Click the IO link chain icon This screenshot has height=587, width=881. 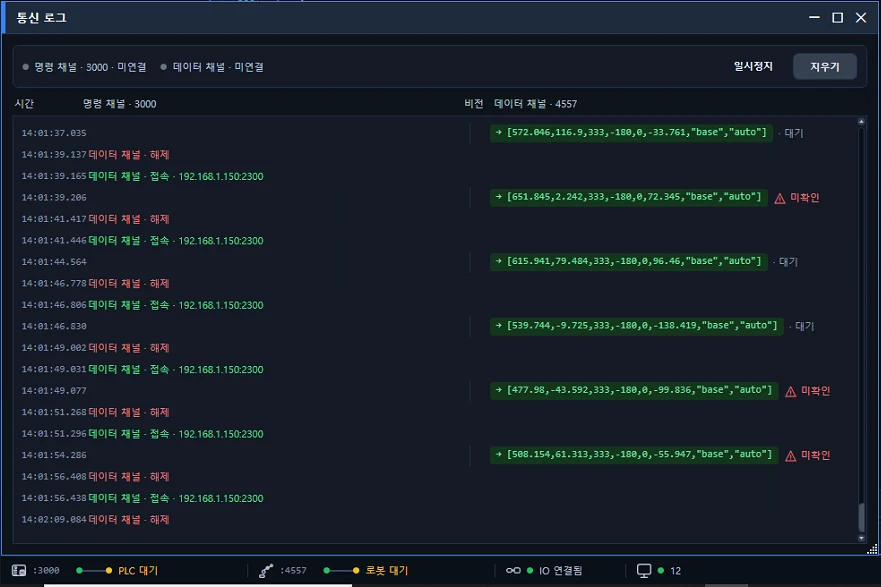(x=513, y=570)
